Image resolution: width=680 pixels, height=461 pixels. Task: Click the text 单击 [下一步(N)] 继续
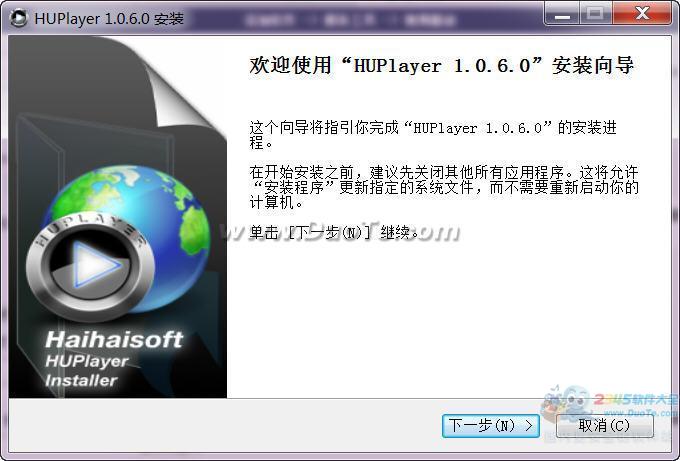334,233
